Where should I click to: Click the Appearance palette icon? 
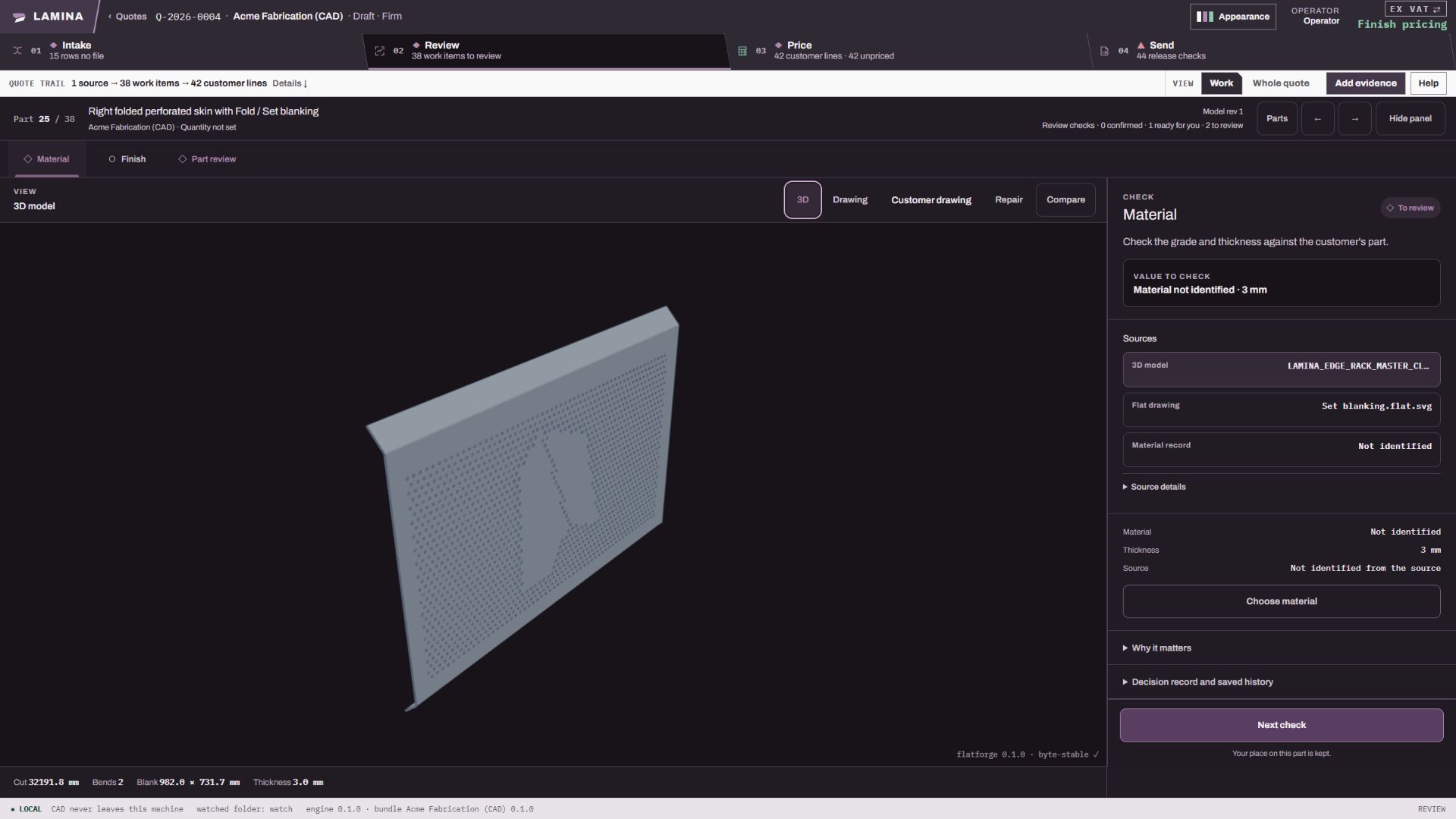pyautogui.click(x=1205, y=17)
